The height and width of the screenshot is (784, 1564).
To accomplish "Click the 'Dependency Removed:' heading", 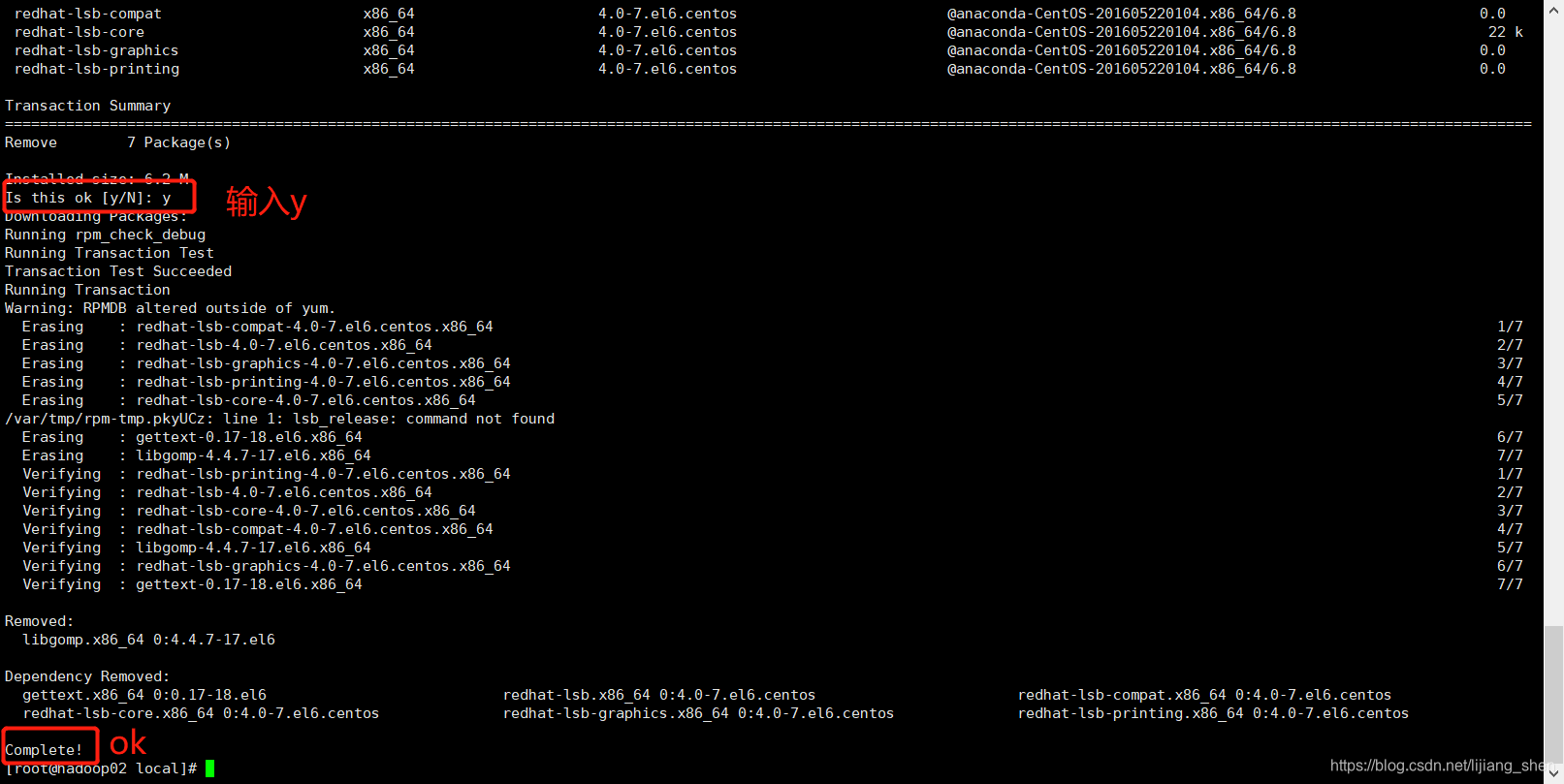I will [87, 676].
